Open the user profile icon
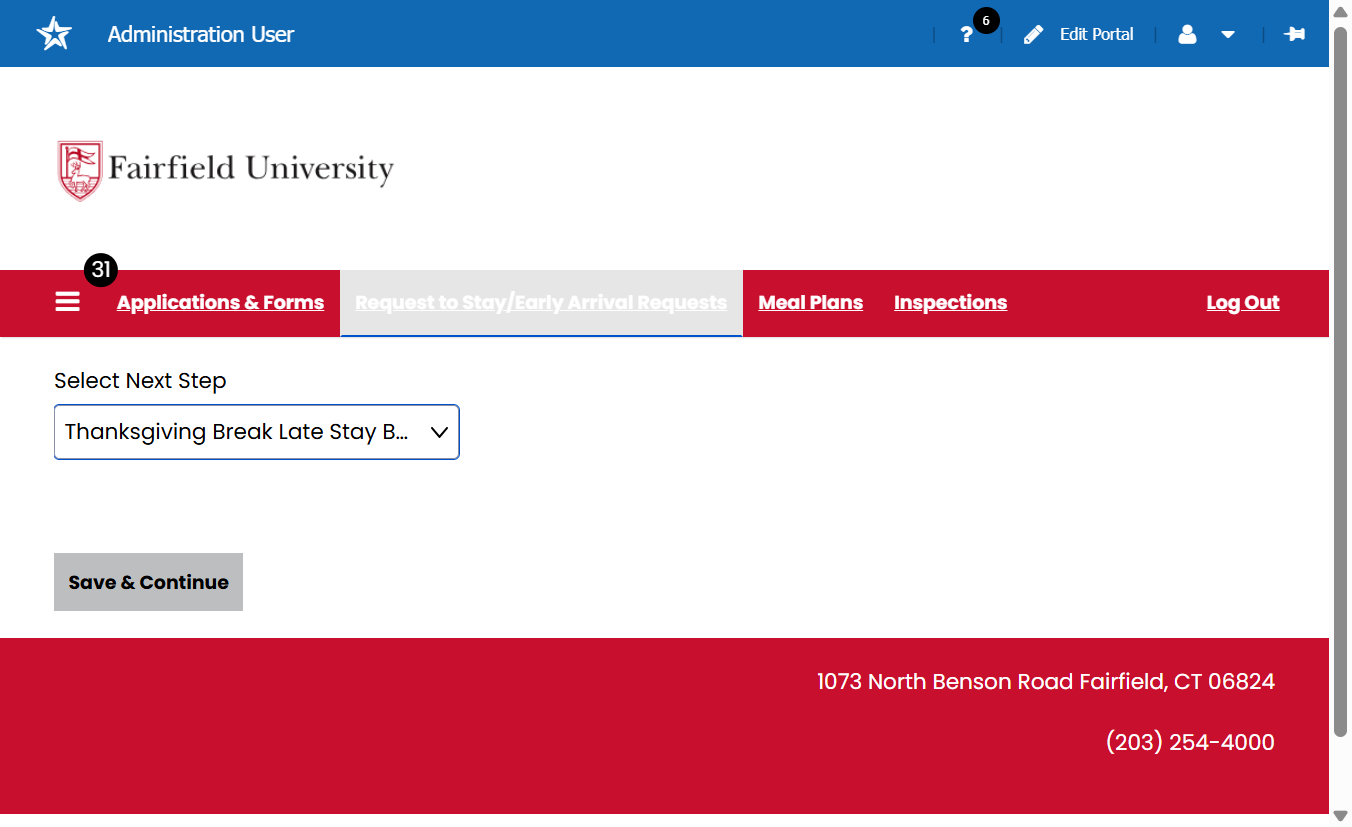 coord(1187,35)
